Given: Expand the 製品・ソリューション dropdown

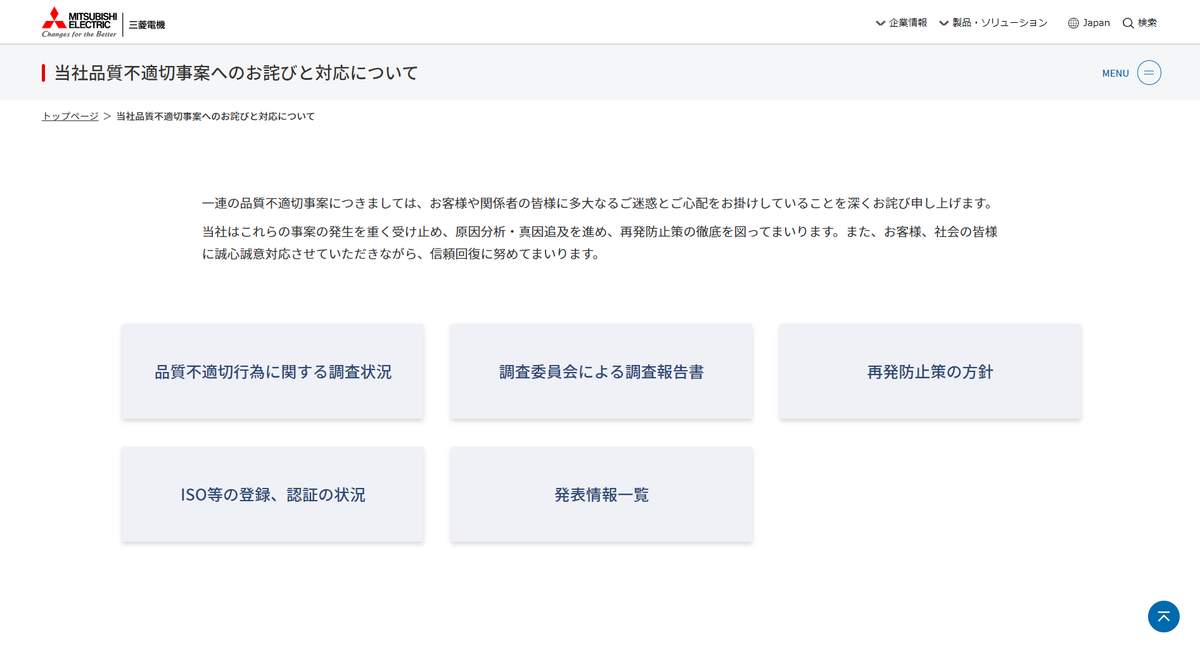Looking at the screenshot, I should pos(1000,21).
